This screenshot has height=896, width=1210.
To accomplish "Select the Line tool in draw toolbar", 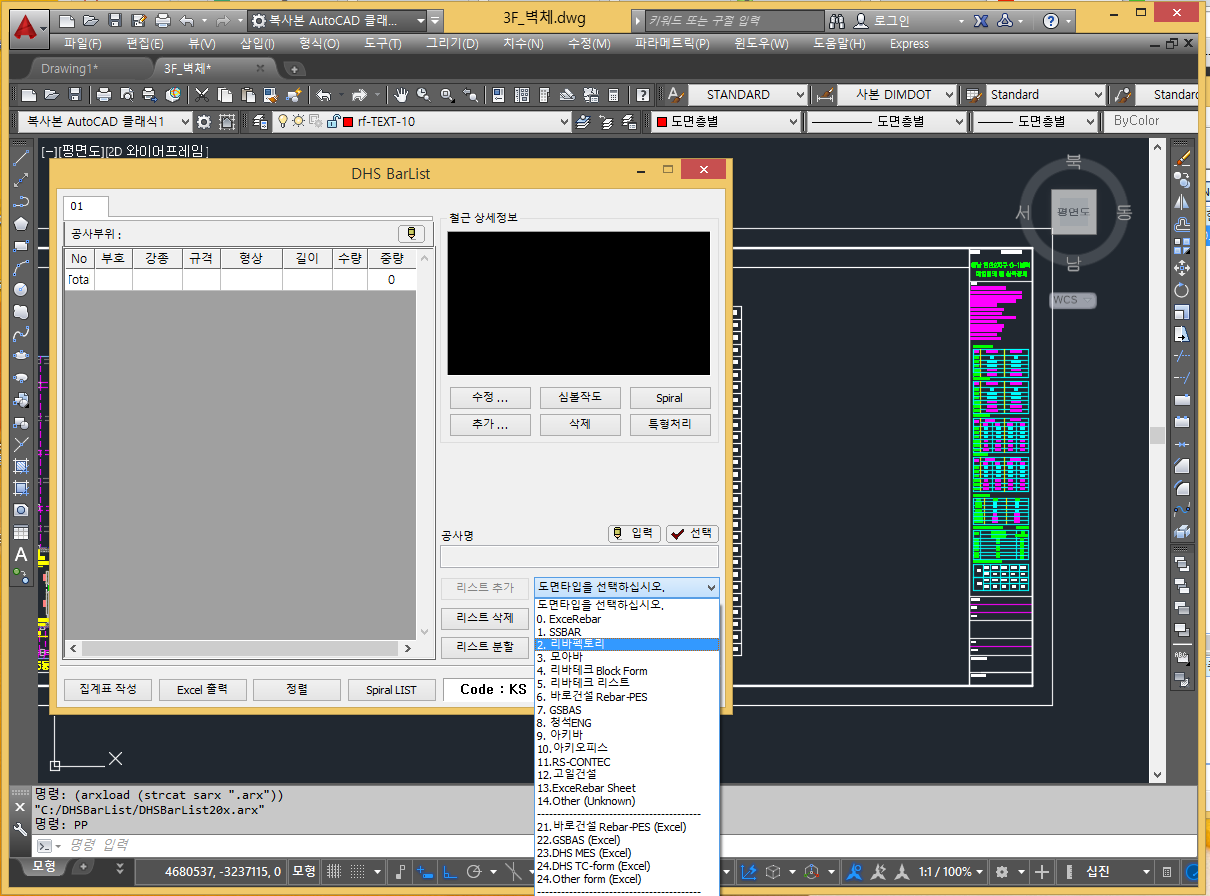I will (x=21, y=157).
